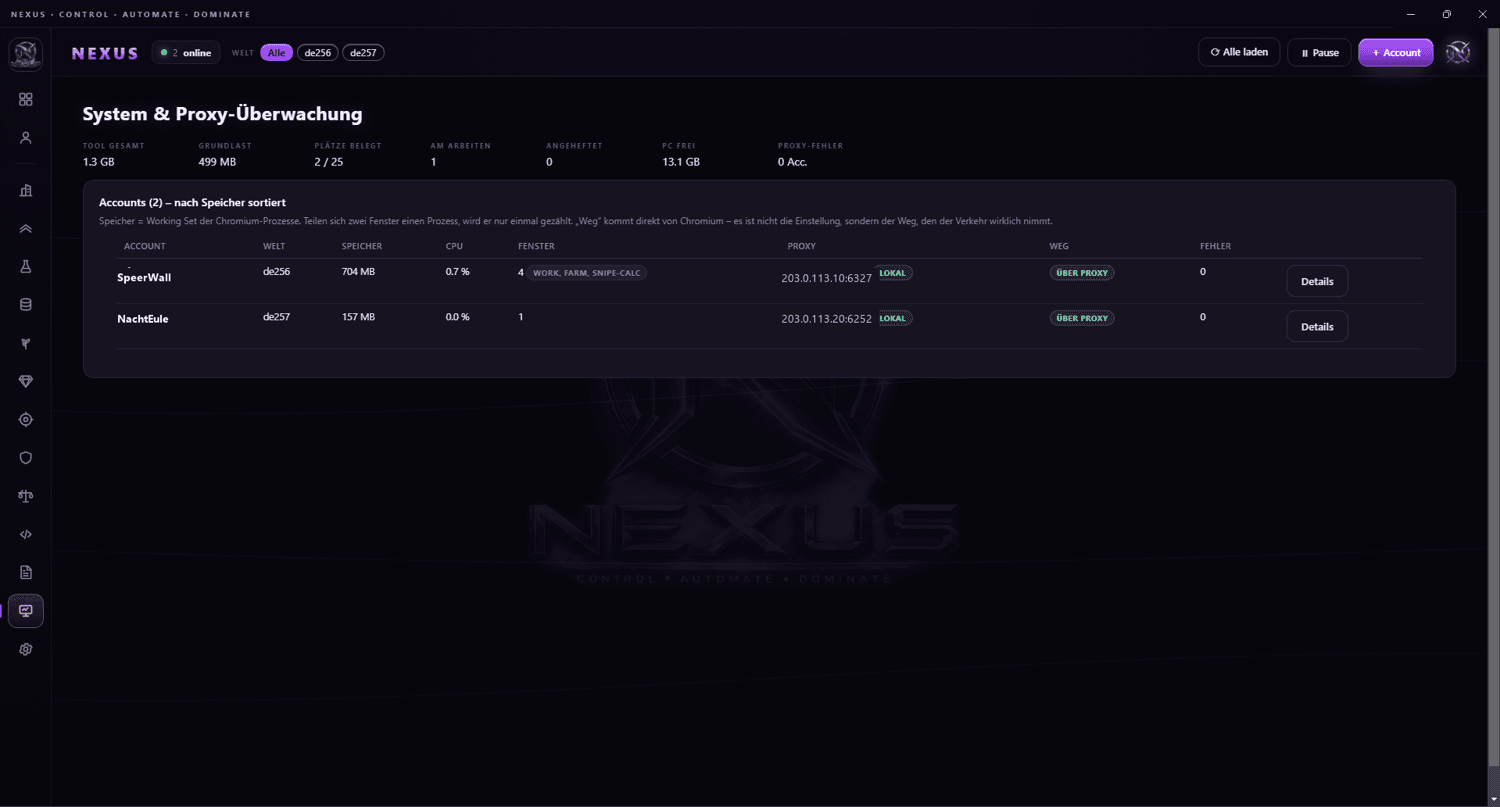Select the crosshair target icon in sidebar
1500x807 pixels.
click(26, 420)
